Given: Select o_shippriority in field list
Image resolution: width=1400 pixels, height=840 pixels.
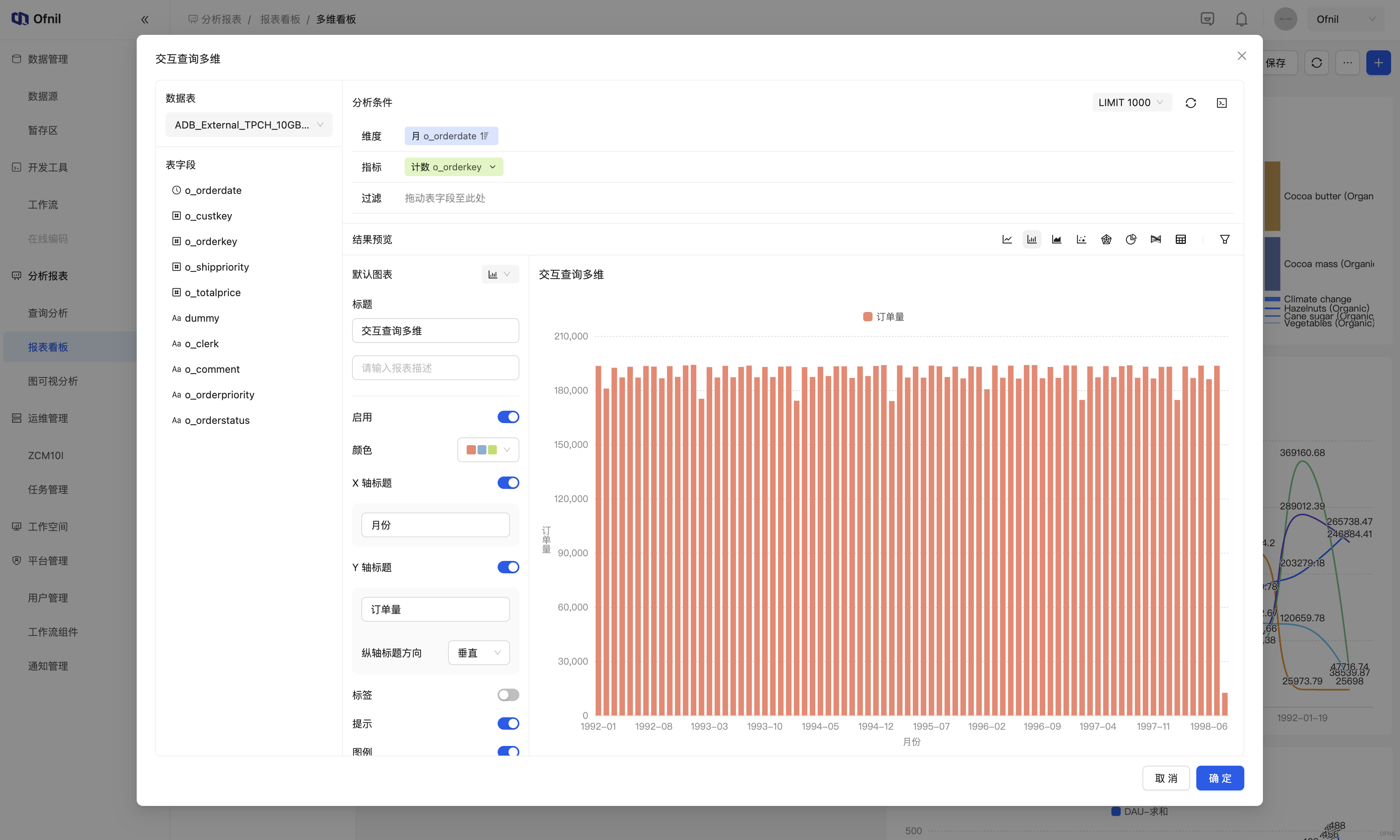Looking at the screenshot, I should tap(217, 267).
